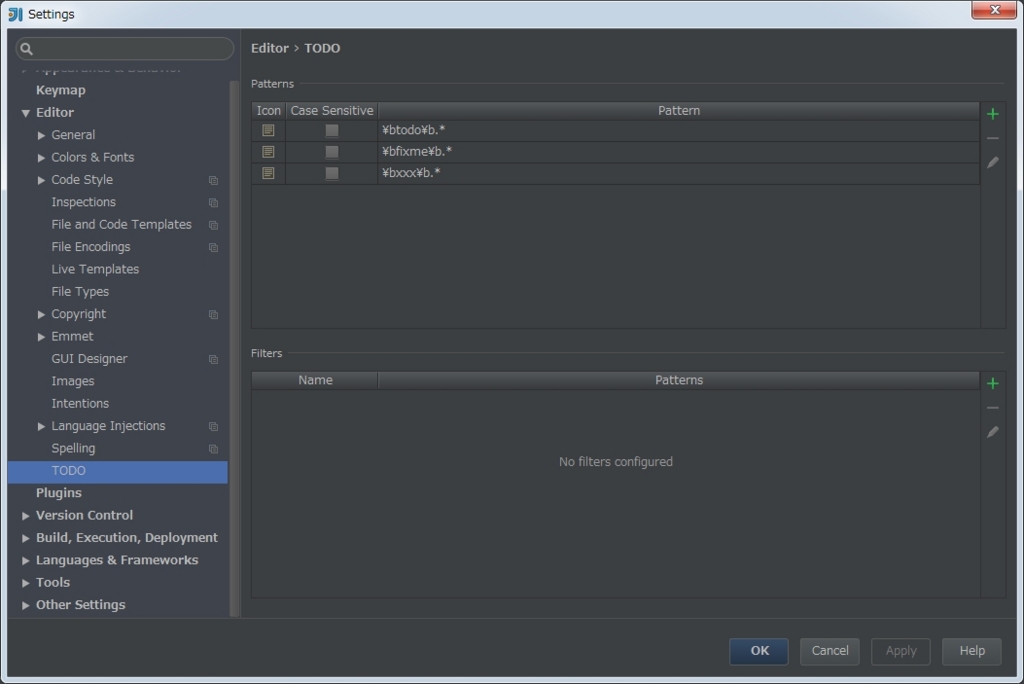Viewport: 1024px width, 684px height.
Task: Click the search magnifier icon
Action: [x=26, y=48]
